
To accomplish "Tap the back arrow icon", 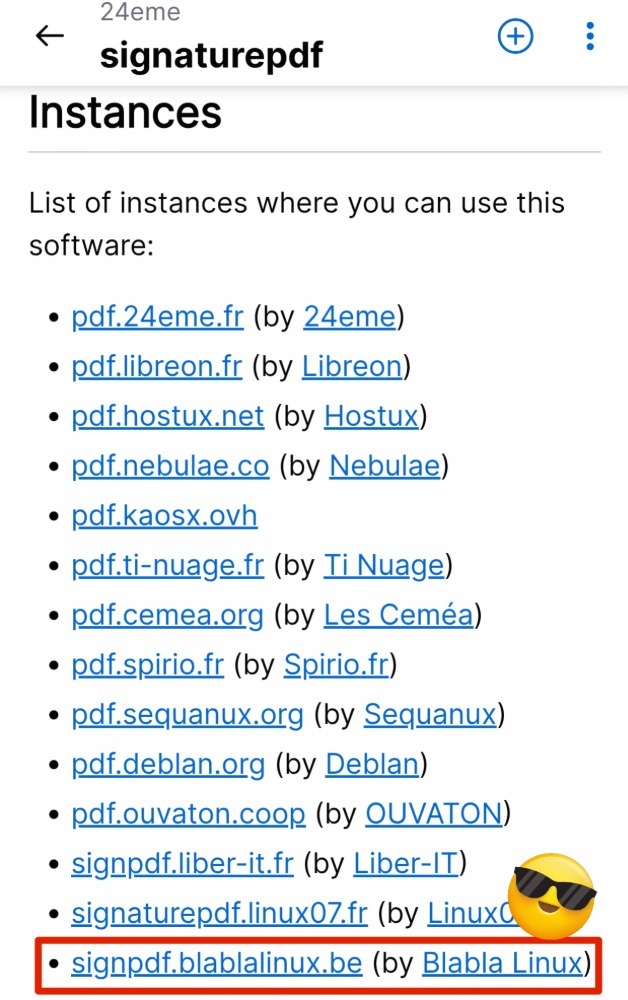I will click(49, 37).
